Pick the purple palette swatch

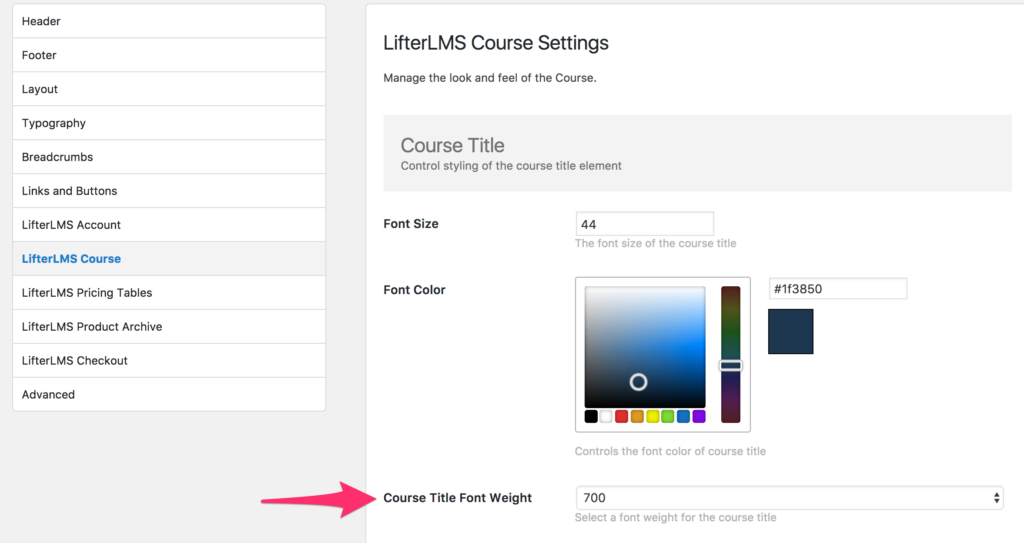click(699, 416)
